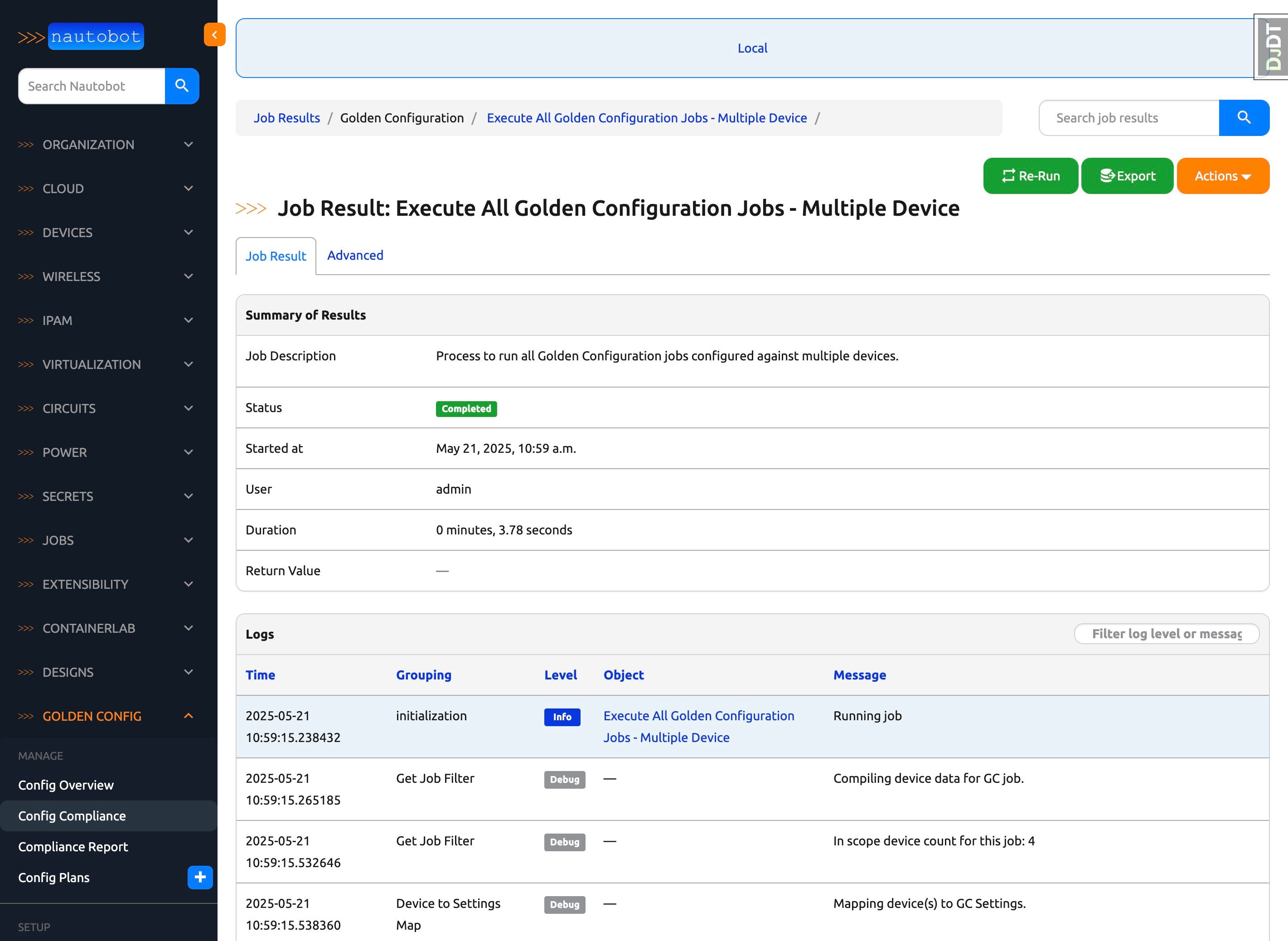The width and height of the screenshot is (1288, 941).
Task: Click the Re-Run button
Action: (1030, 176)
